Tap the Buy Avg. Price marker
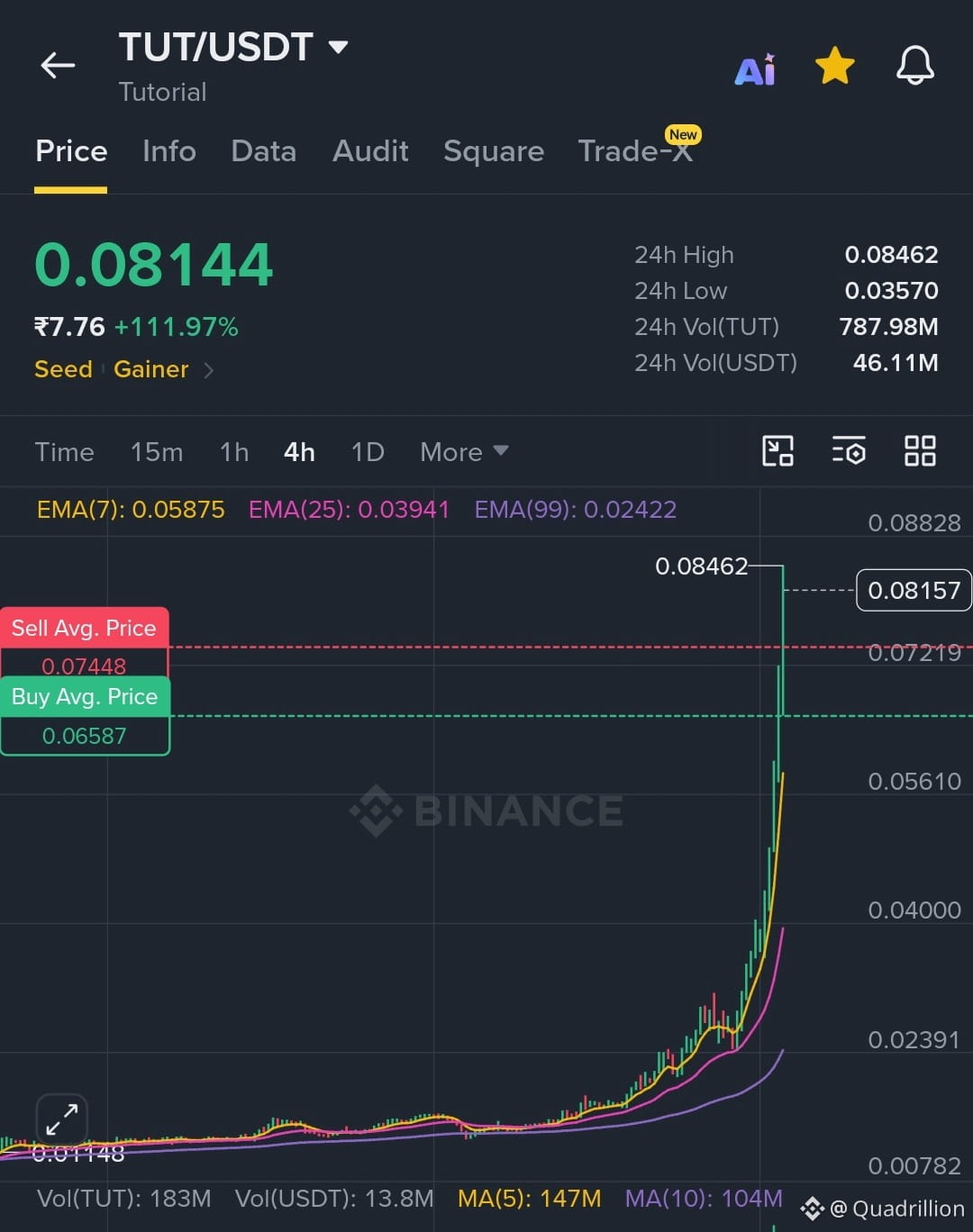 85,716
